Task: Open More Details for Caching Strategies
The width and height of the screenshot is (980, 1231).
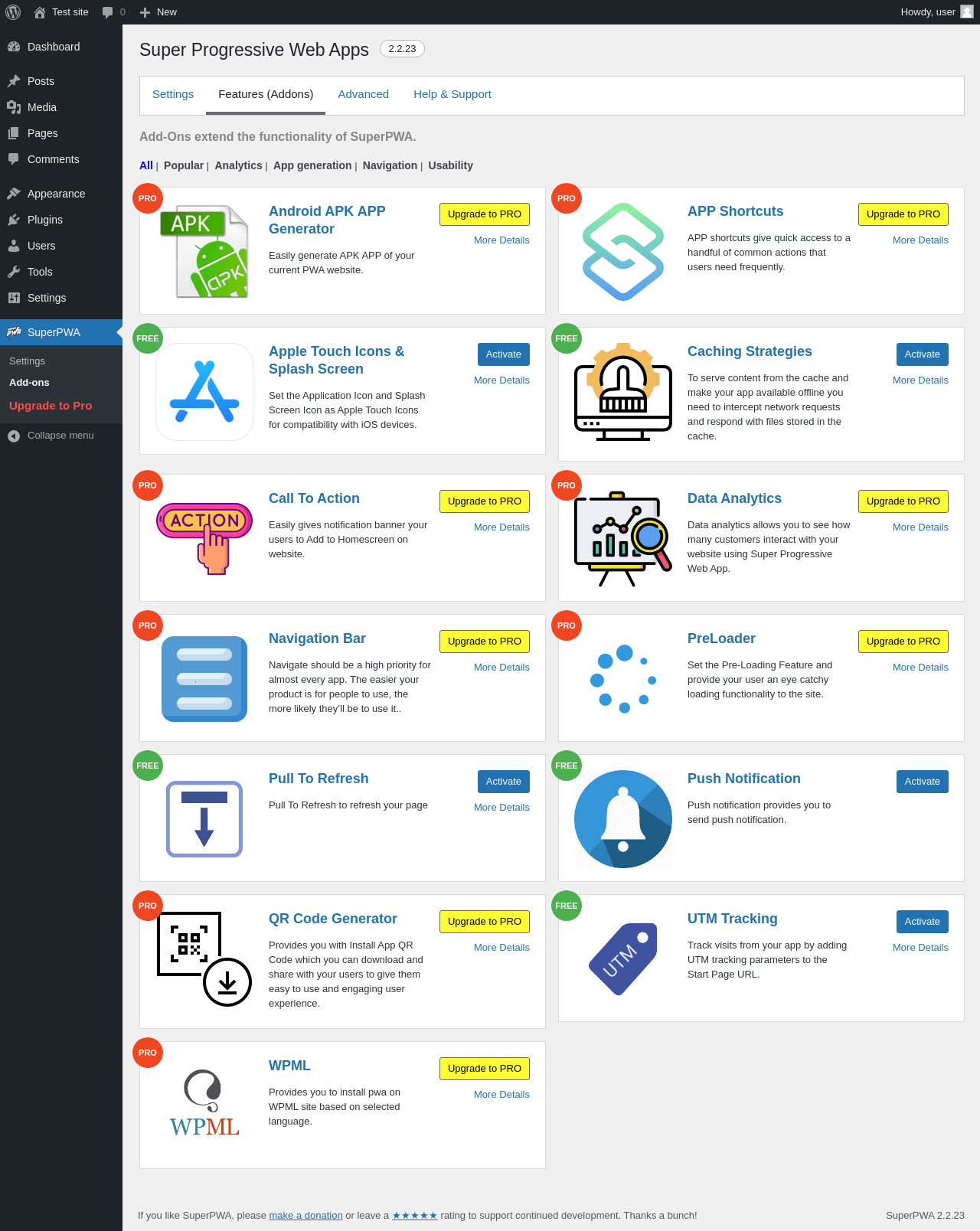Action: pos(920,380)
